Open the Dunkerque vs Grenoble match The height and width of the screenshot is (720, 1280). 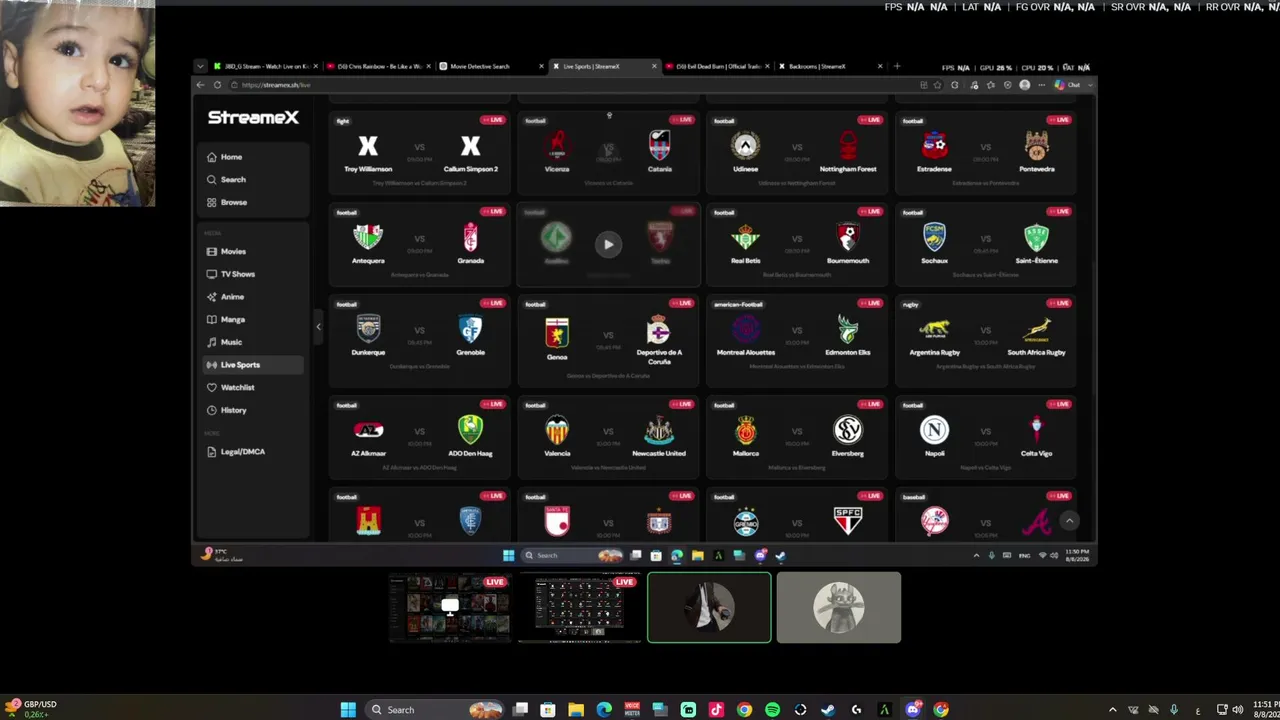(419, 341)
